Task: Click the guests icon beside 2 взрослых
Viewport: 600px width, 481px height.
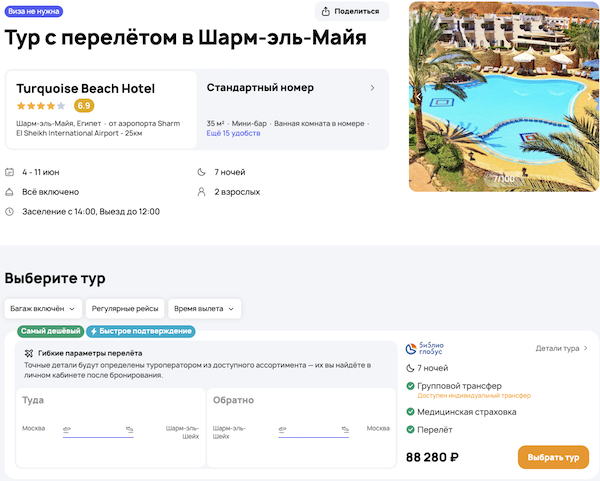Action: coord(204,192)
